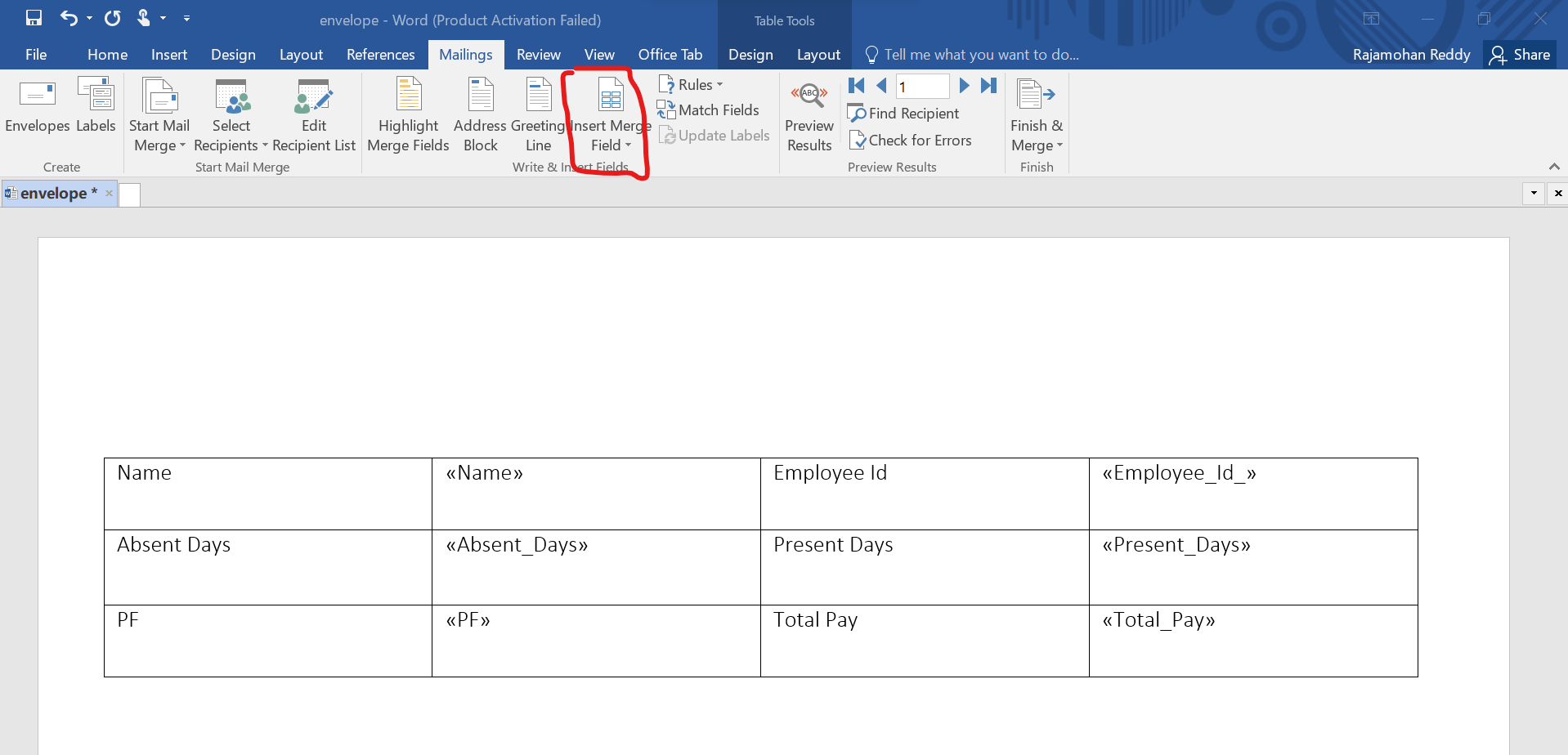Click the record number input box
1568x755 pixels.
tap(923, 86)
